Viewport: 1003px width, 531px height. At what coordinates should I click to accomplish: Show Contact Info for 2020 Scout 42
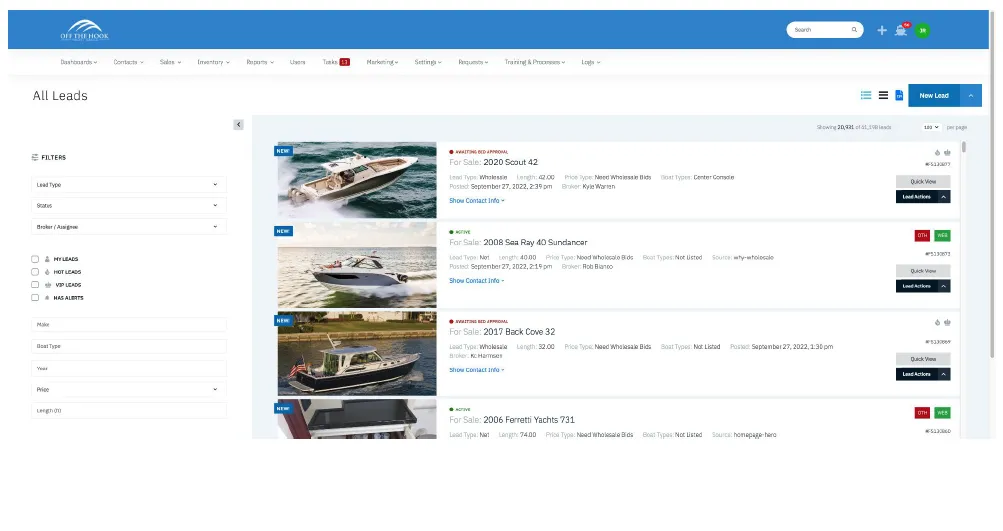click(x=477, y=200)
